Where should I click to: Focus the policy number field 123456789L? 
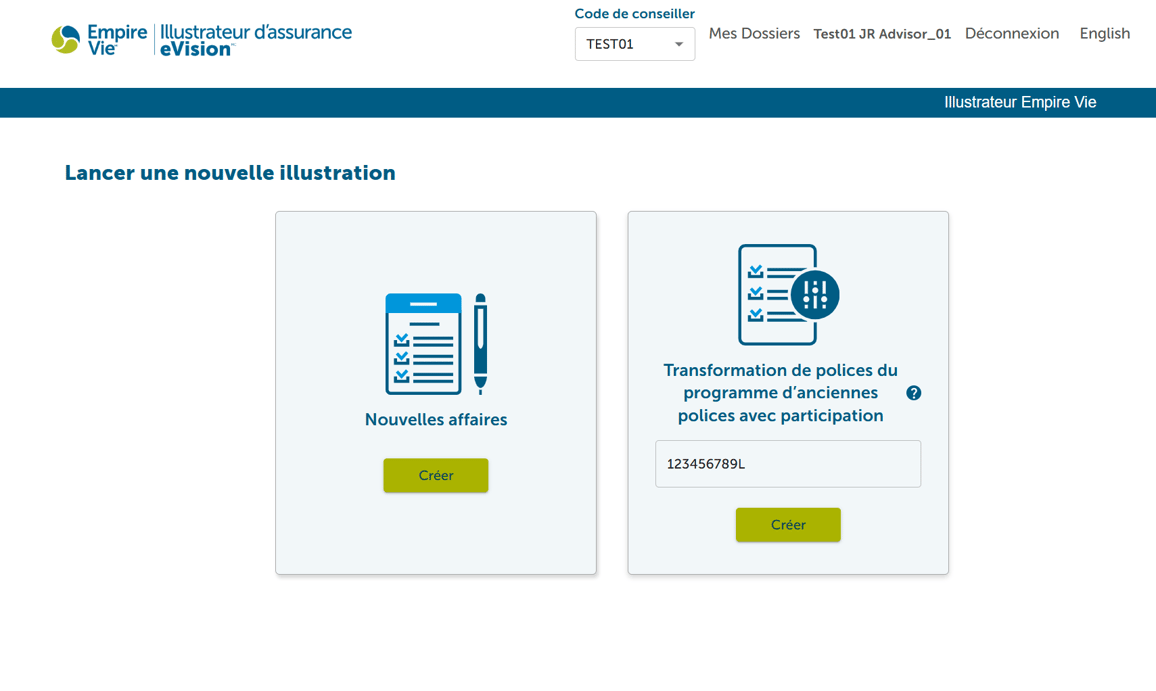click(788, 464)
